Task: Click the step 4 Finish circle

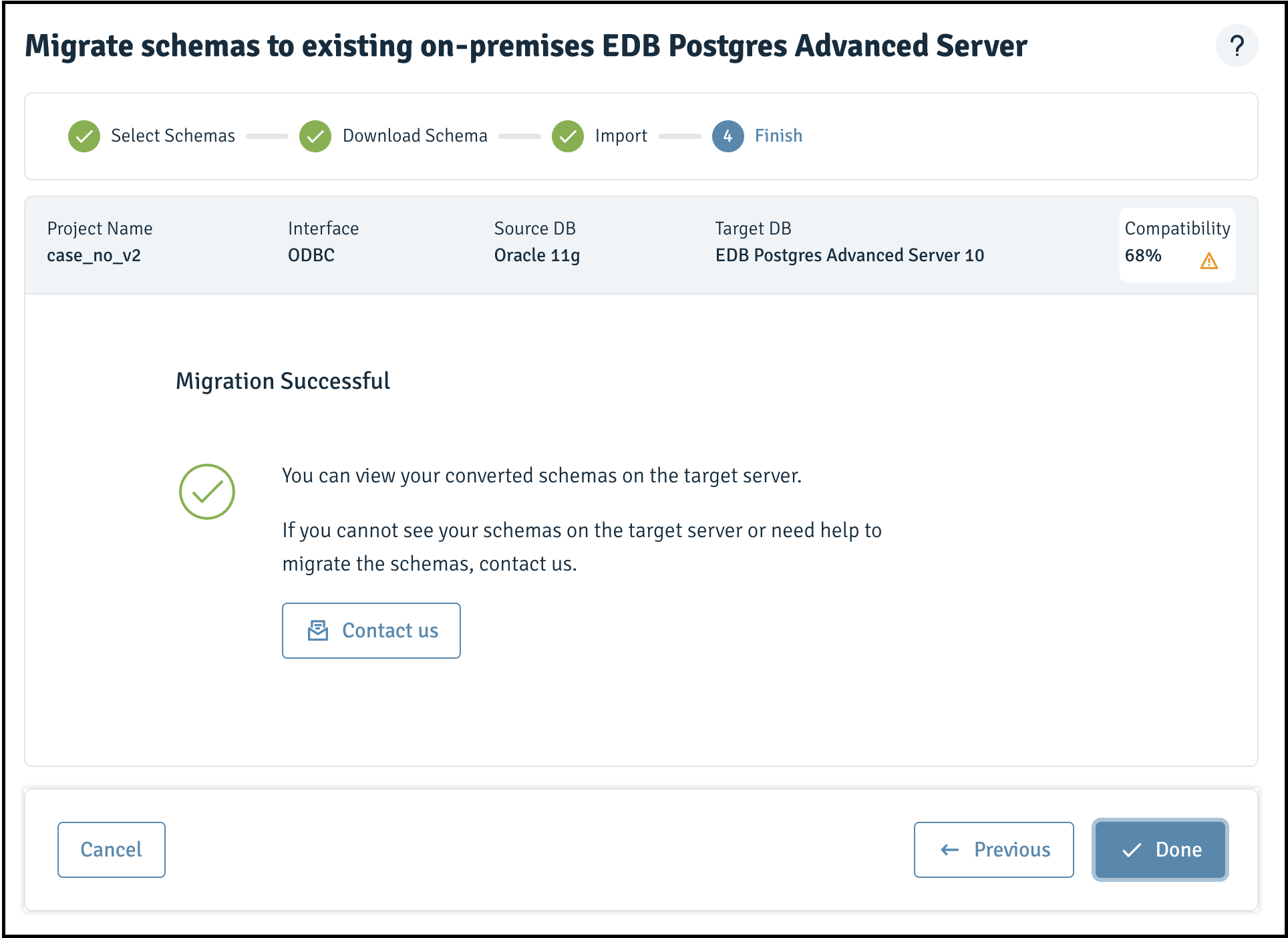Action: click(728, 136)
